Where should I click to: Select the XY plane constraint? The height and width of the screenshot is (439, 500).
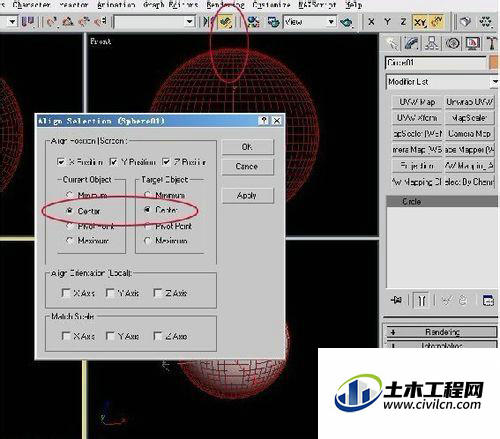click(420, 22)
